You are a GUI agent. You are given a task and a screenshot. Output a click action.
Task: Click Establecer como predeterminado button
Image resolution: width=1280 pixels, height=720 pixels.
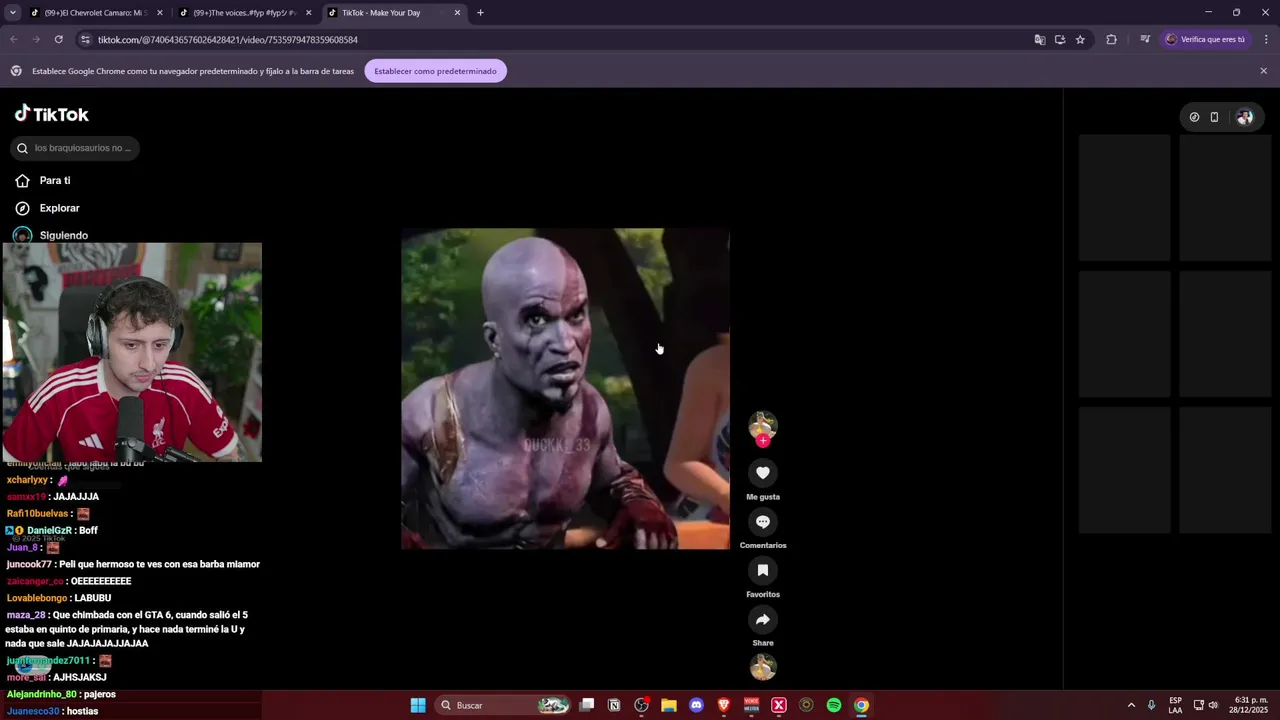tap(435, 71)
